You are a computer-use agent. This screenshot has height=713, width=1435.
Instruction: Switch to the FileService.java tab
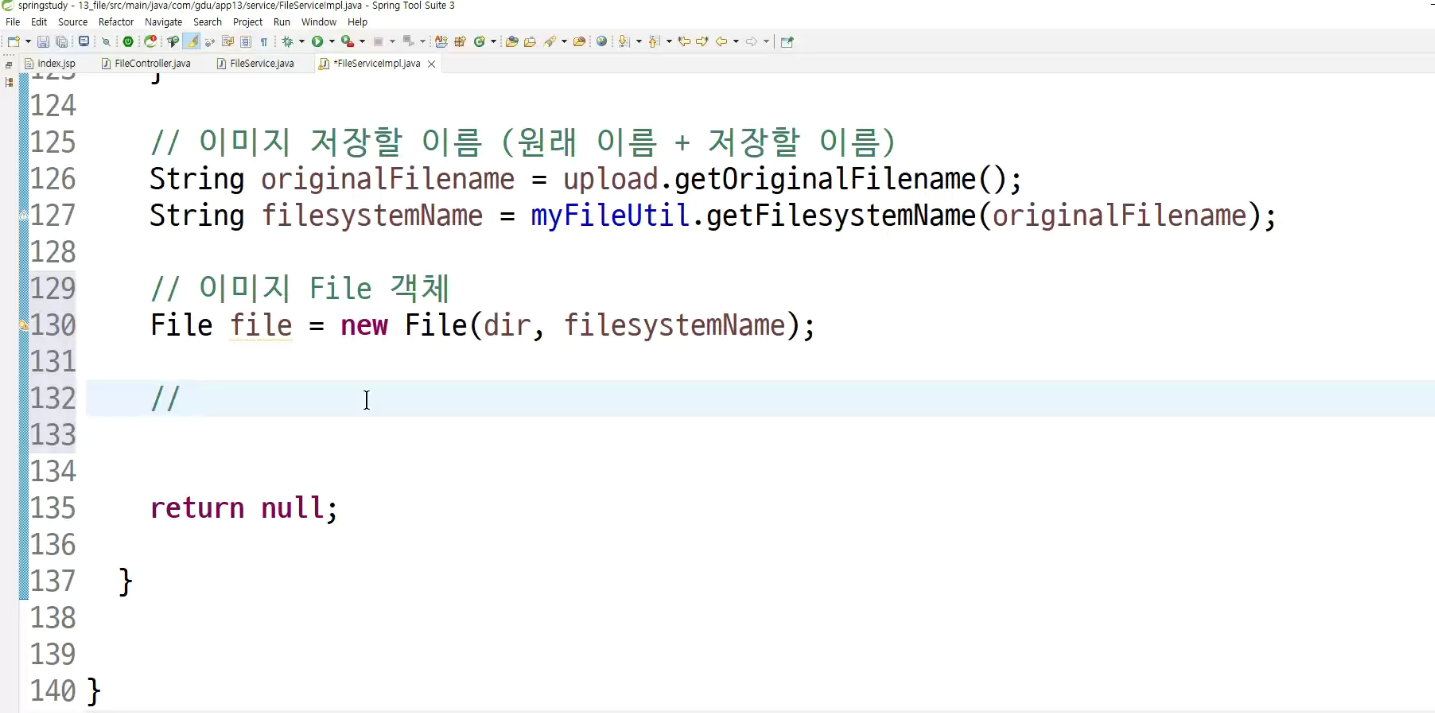[x=256, y=64]
